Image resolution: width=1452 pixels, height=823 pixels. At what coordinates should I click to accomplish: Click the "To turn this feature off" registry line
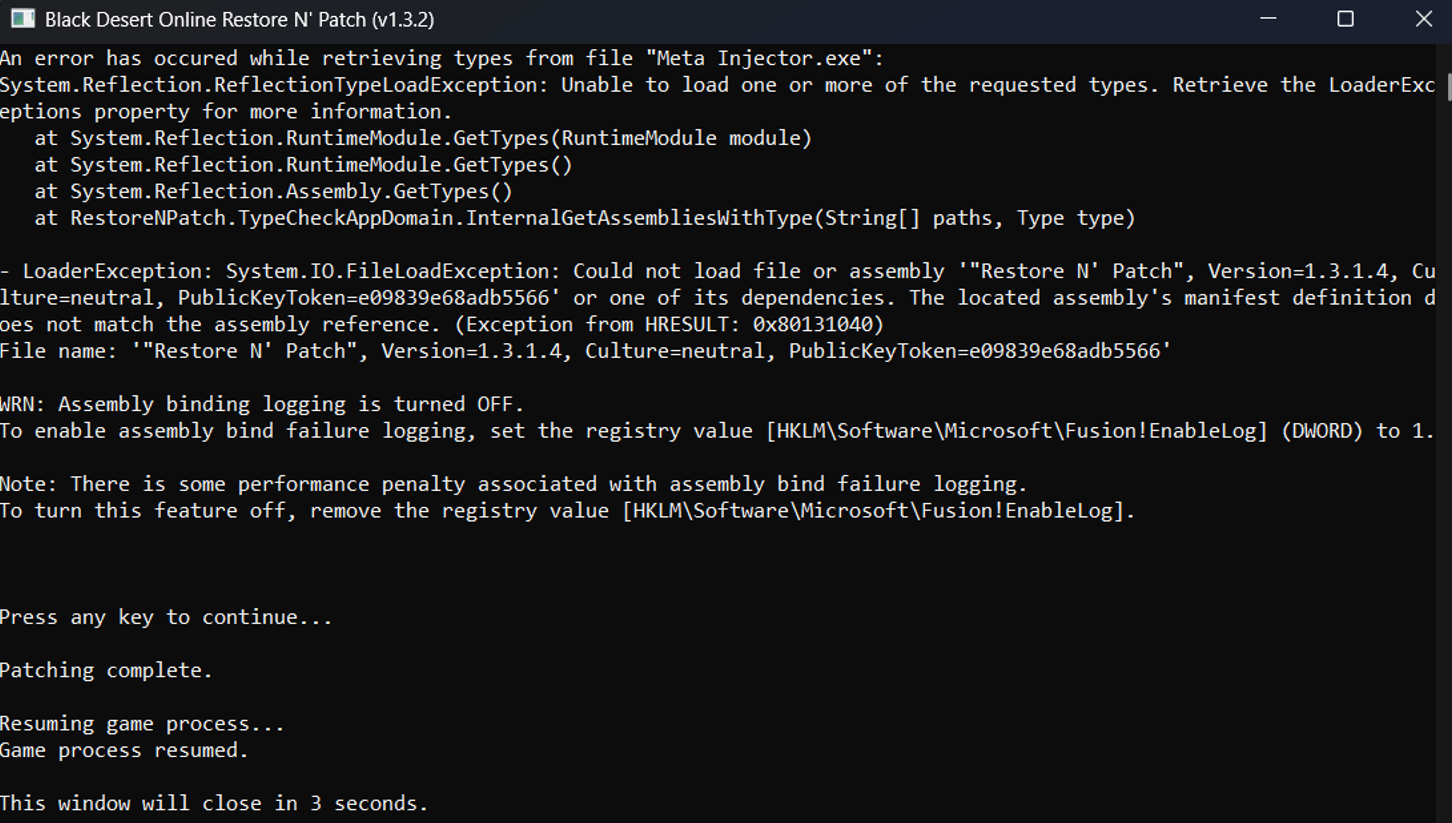pos(567,511)
